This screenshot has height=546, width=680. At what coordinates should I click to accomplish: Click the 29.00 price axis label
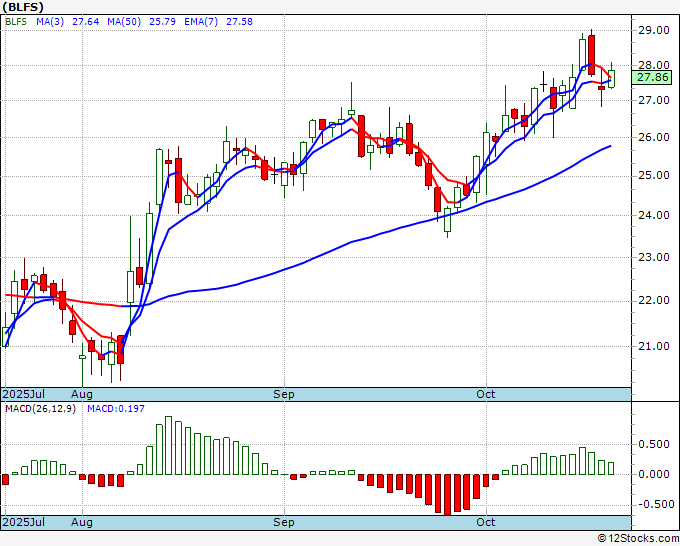click(x=653, y=30)
